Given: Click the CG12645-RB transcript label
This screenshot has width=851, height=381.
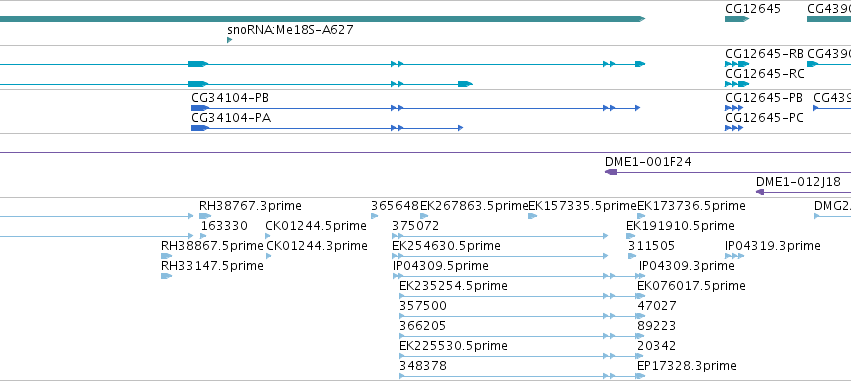Looking at the screenshot, I should tap(765, 54).
